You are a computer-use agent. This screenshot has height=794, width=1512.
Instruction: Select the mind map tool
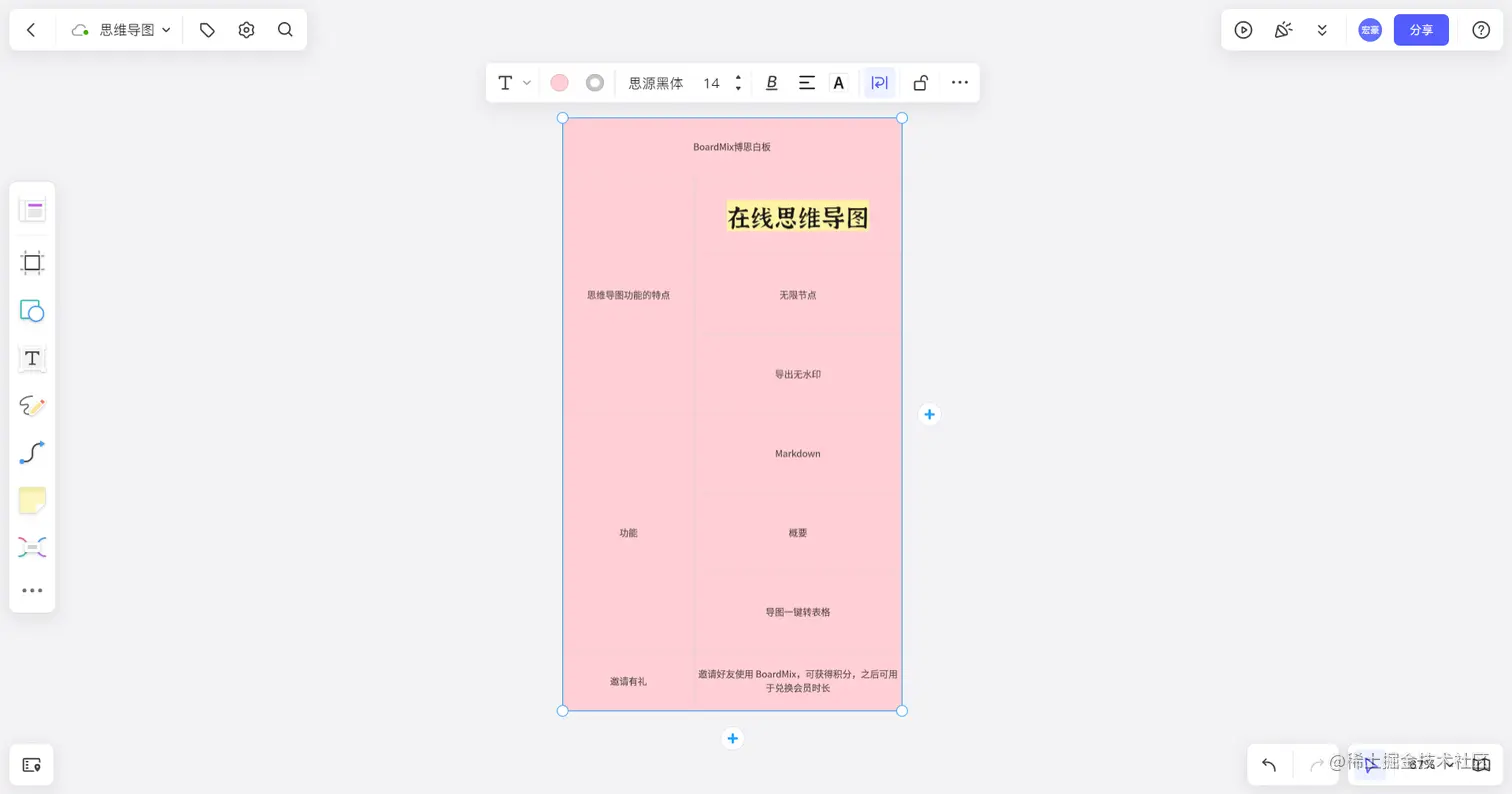[32, 548]
